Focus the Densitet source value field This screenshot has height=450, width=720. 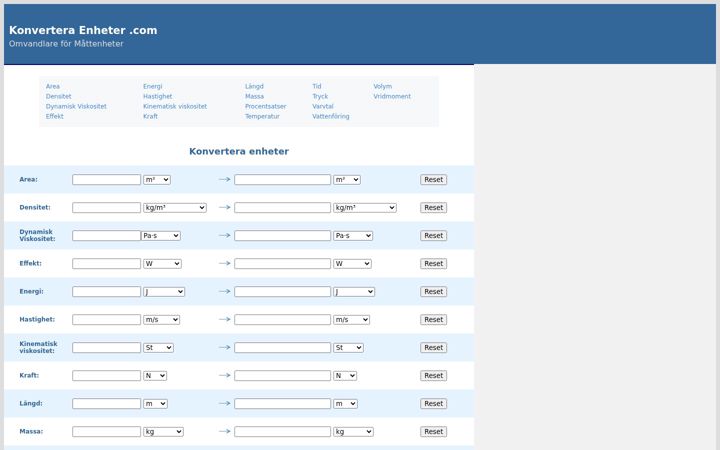click(x=107, y=208)
